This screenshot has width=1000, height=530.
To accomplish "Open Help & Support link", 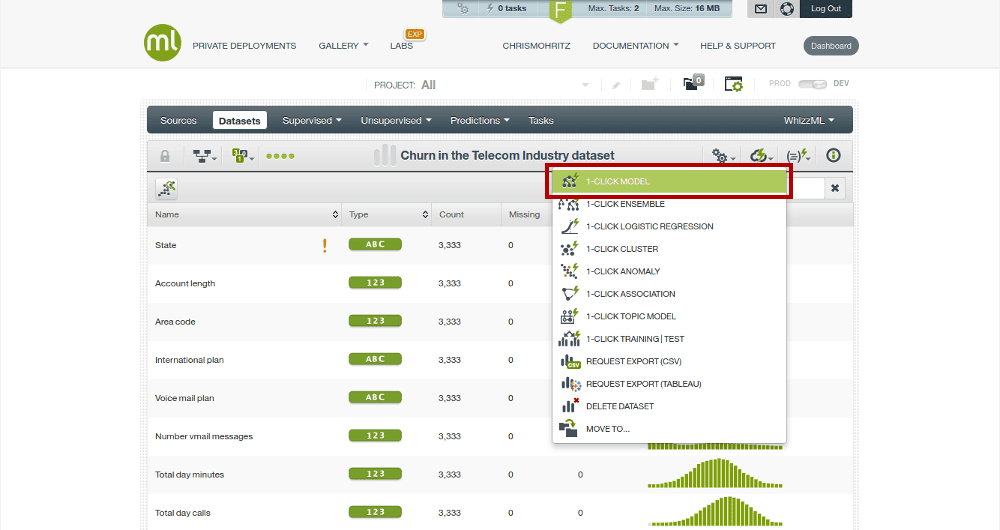I will pos(738,46).
